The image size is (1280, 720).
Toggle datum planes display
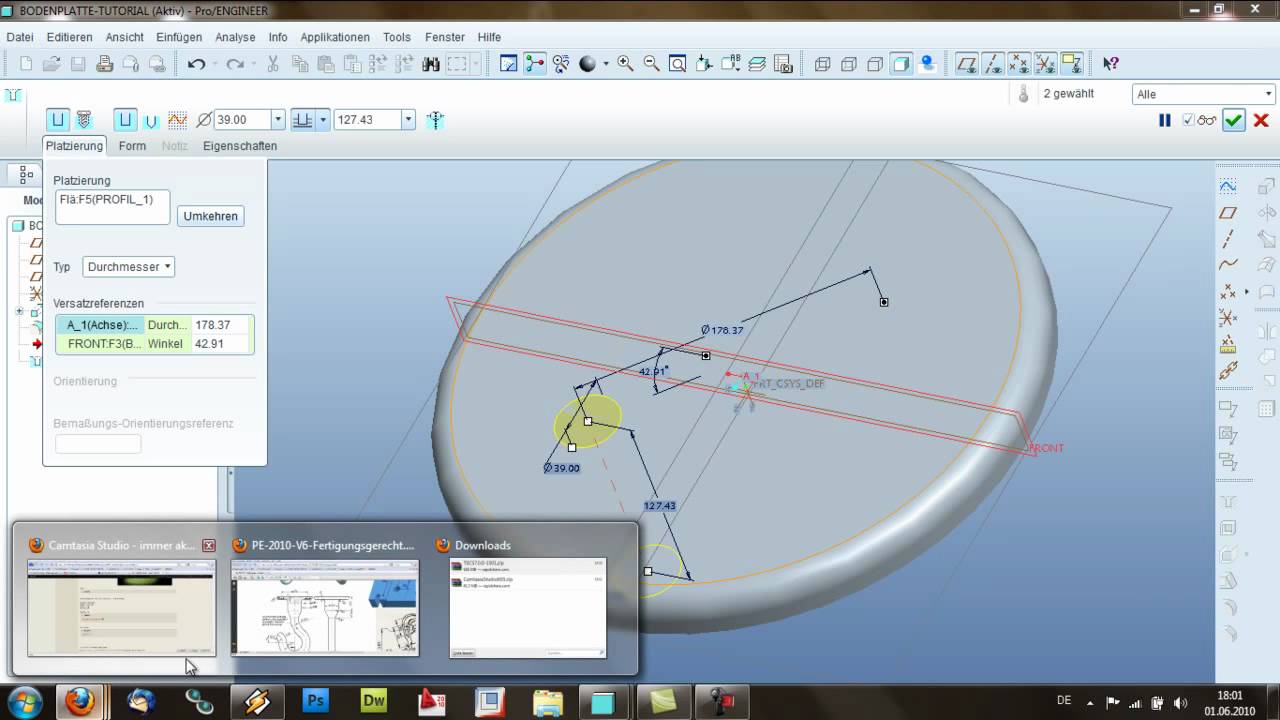click(x=967, y=64)
